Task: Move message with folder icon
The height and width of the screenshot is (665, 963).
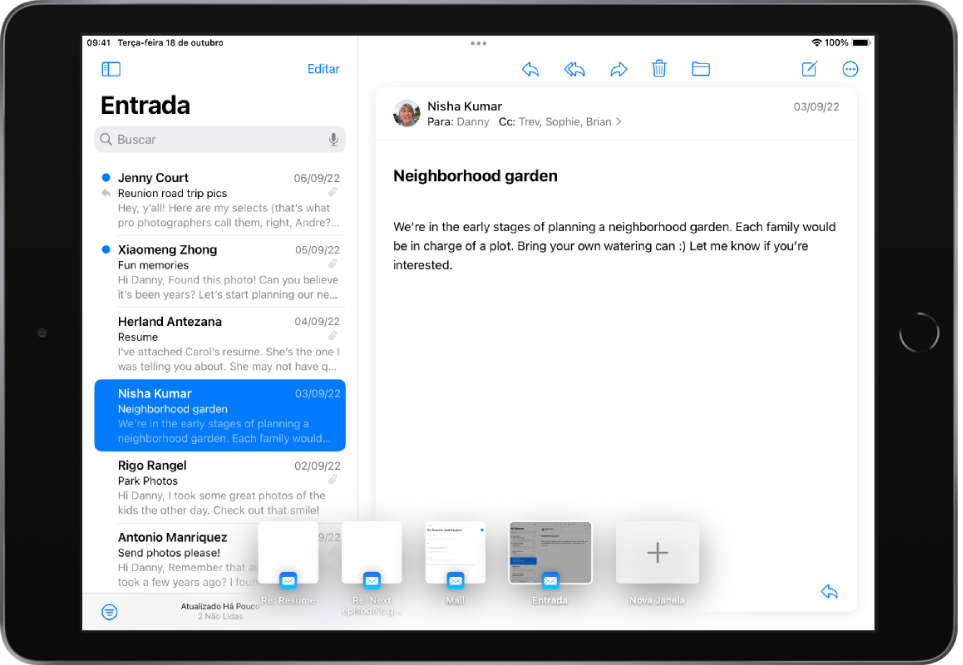Action: [x=701, y=69]
